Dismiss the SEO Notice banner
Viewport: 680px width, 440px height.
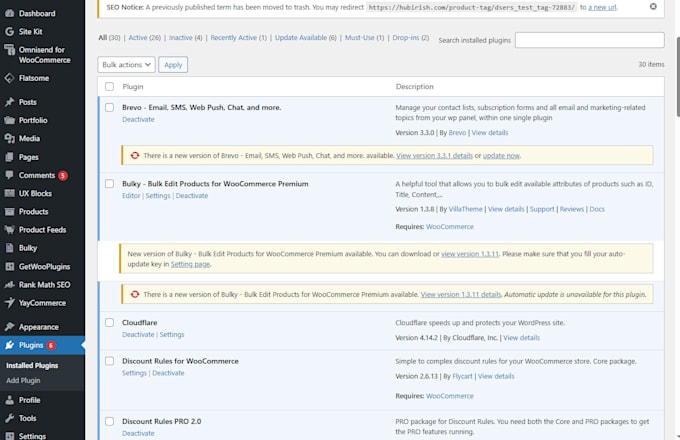653,7
